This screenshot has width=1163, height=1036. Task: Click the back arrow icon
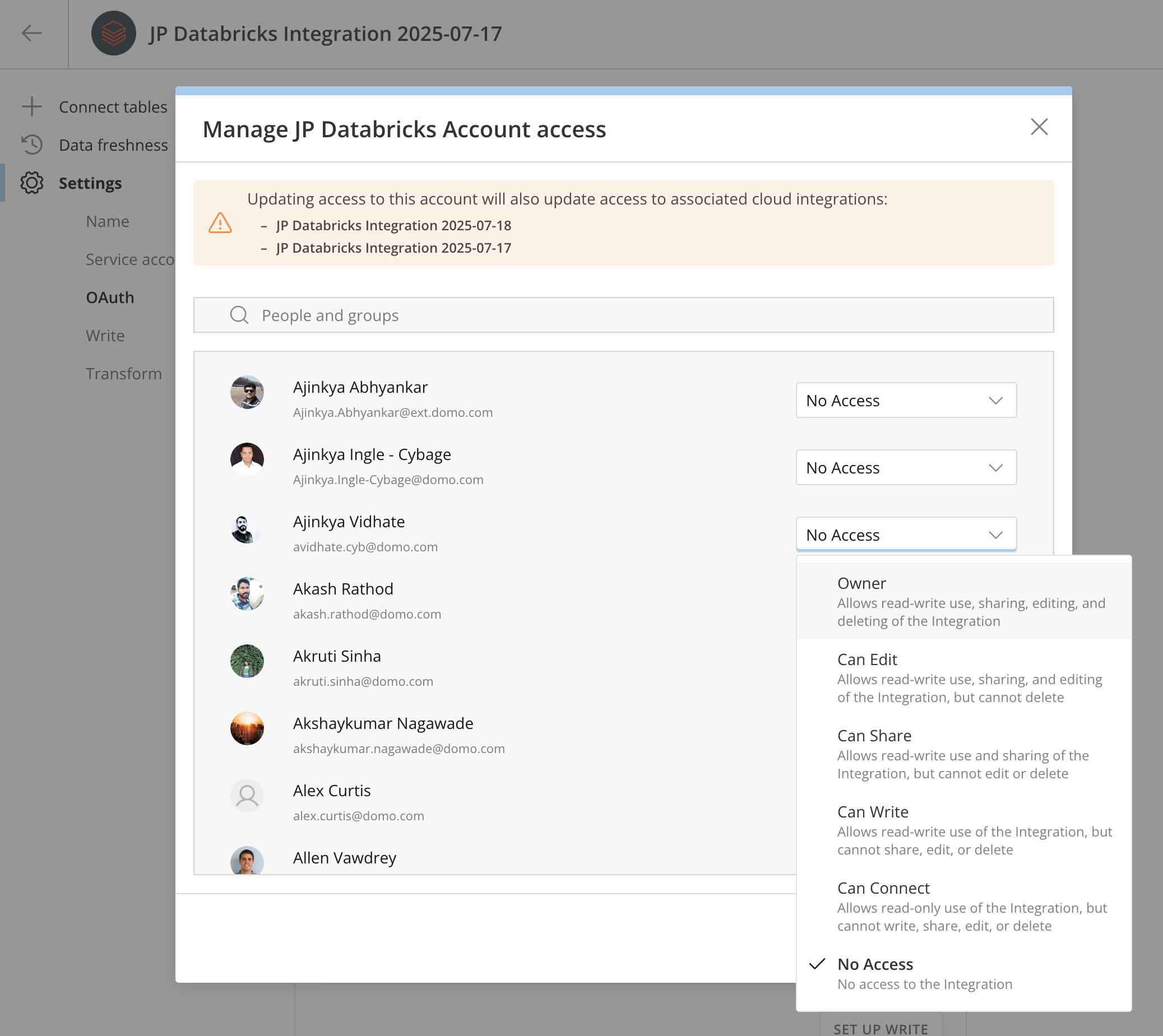32,33
